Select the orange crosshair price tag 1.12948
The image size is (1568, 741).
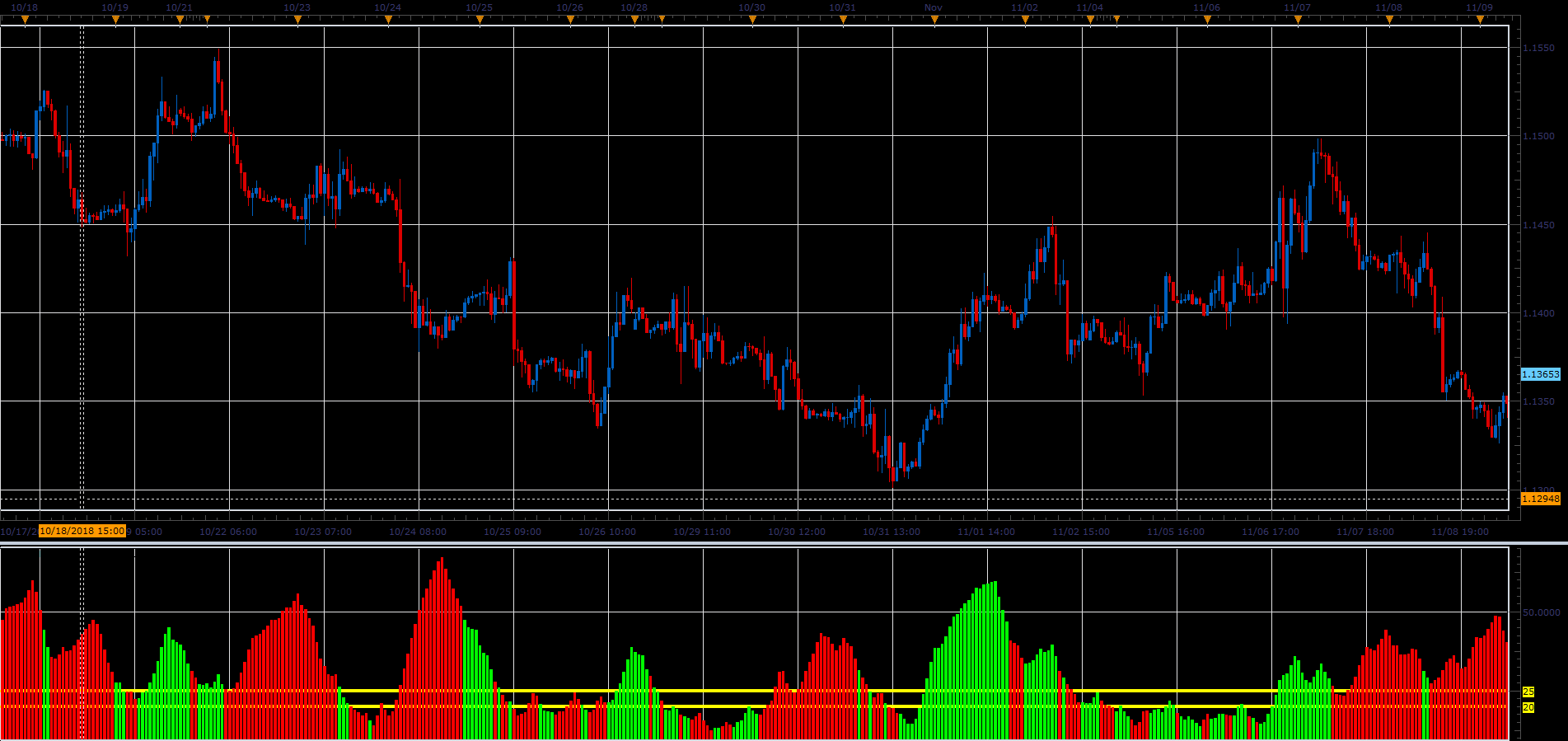tap(1540, 499)
